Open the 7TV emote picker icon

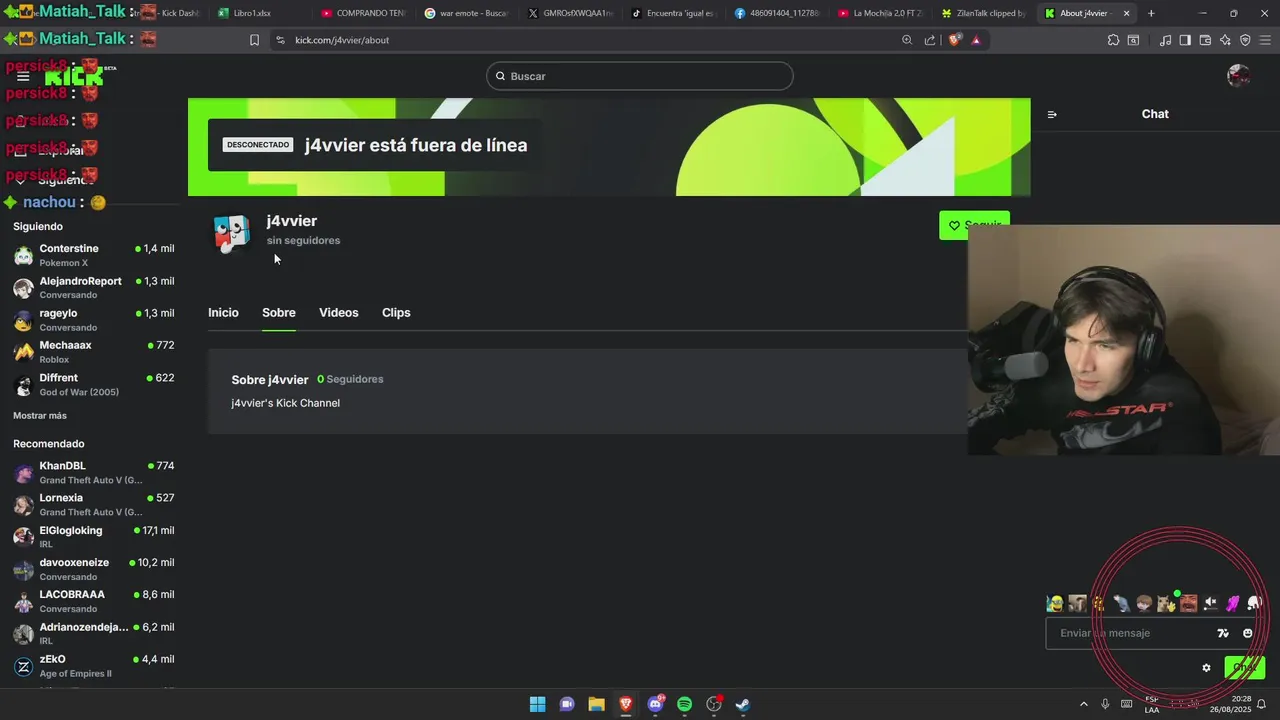tap(1223, 633)
